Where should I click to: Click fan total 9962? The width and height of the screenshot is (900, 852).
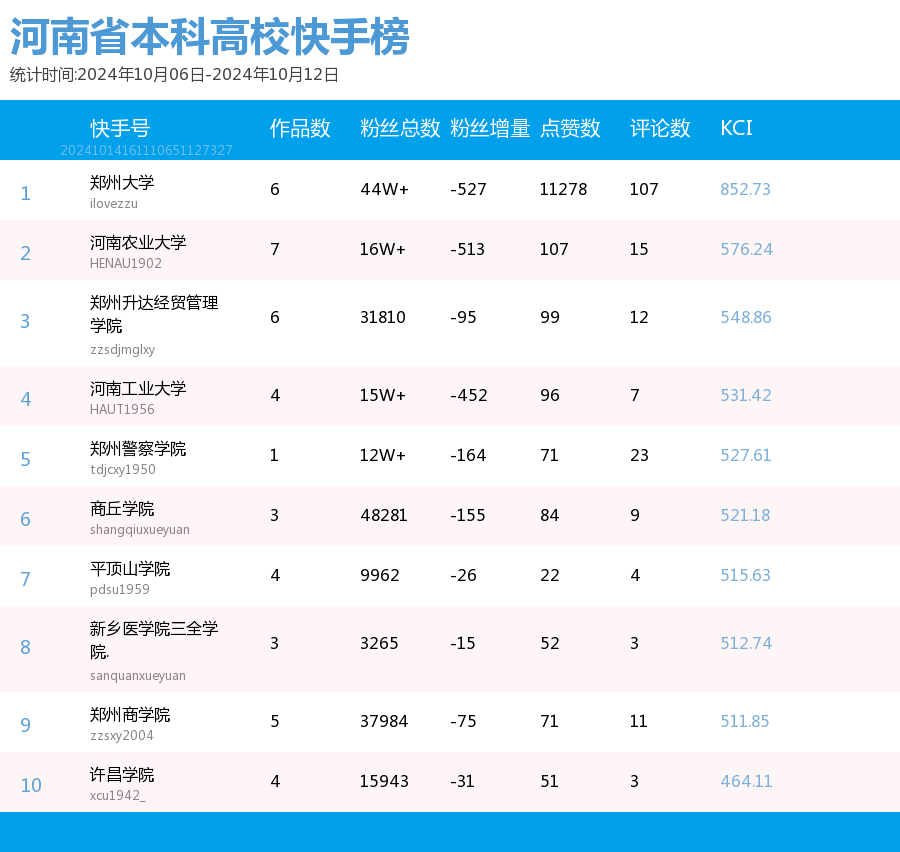(x=380, y=575)
